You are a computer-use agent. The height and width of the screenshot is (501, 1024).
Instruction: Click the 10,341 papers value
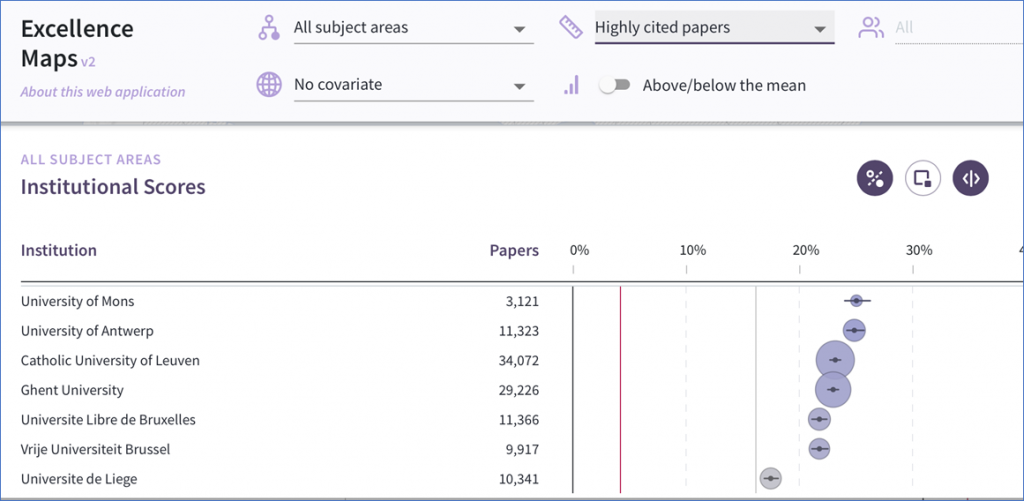coord(519,480)
